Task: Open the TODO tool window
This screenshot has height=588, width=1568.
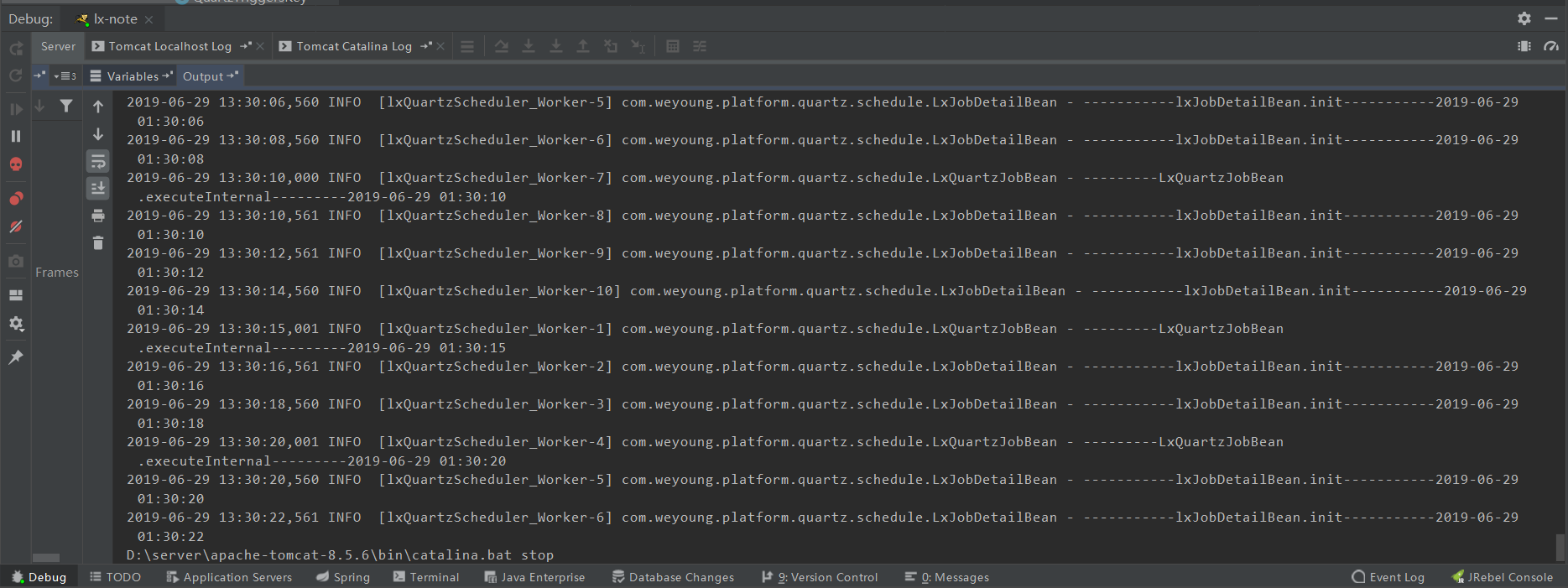Action: coord(116,577)
